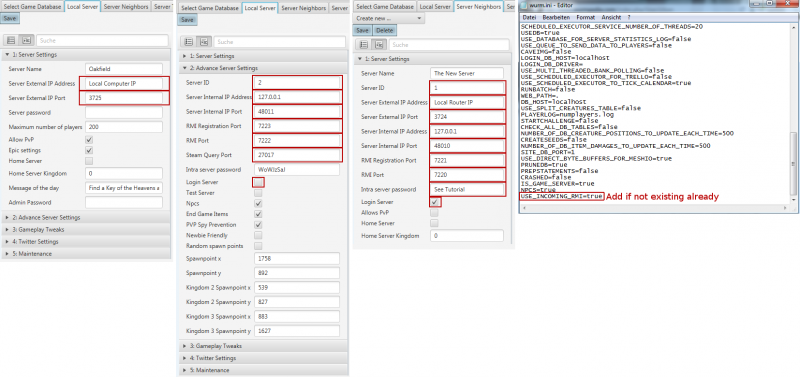The image size is (800, 377).
Task: Enable the Newbie Friendly checkbox
Action: coord(258,236)
